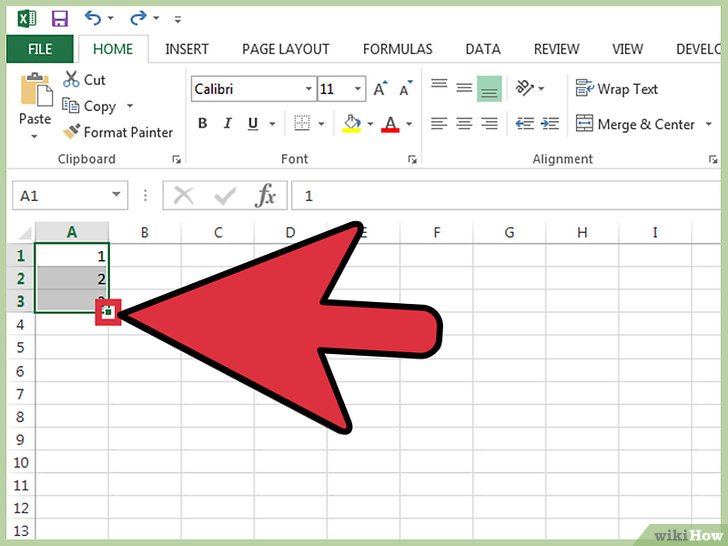
Task: Expand the underline style arrow
Action: click(272, 124)
